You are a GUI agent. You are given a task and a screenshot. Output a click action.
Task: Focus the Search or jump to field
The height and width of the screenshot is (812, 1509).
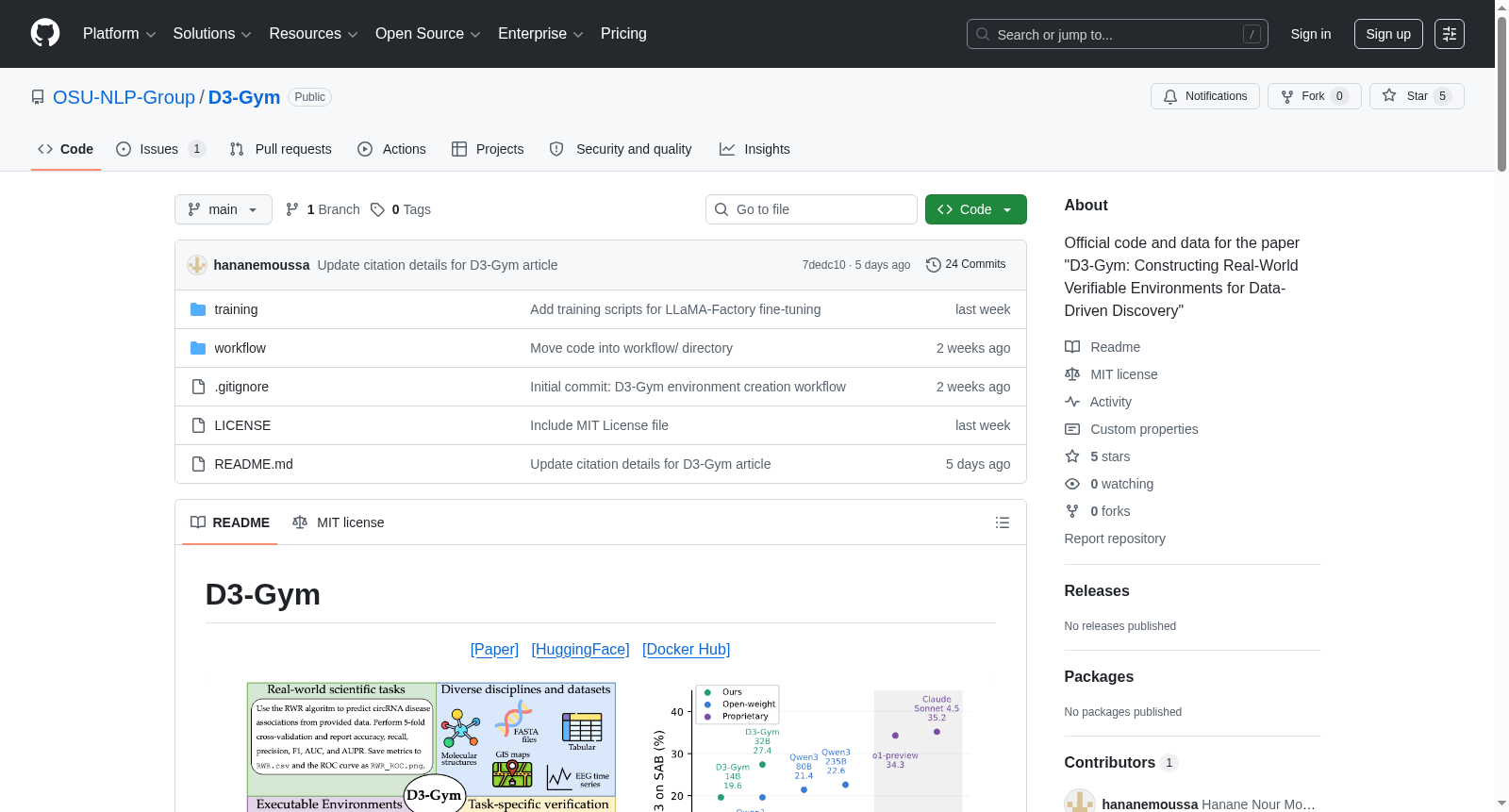[1118, 34]
